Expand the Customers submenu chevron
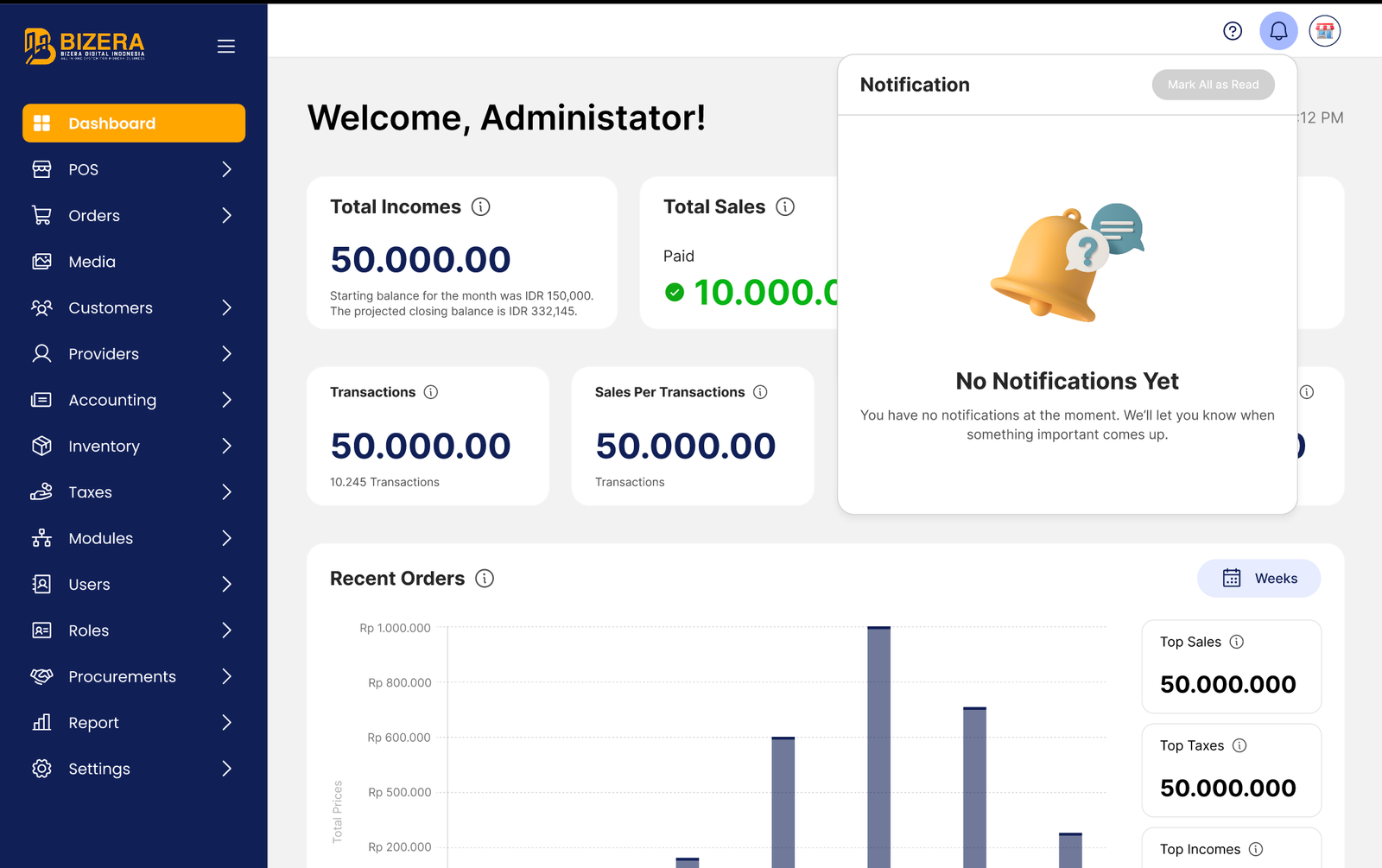The image size is (1382, 868). (x=226, y=307)
